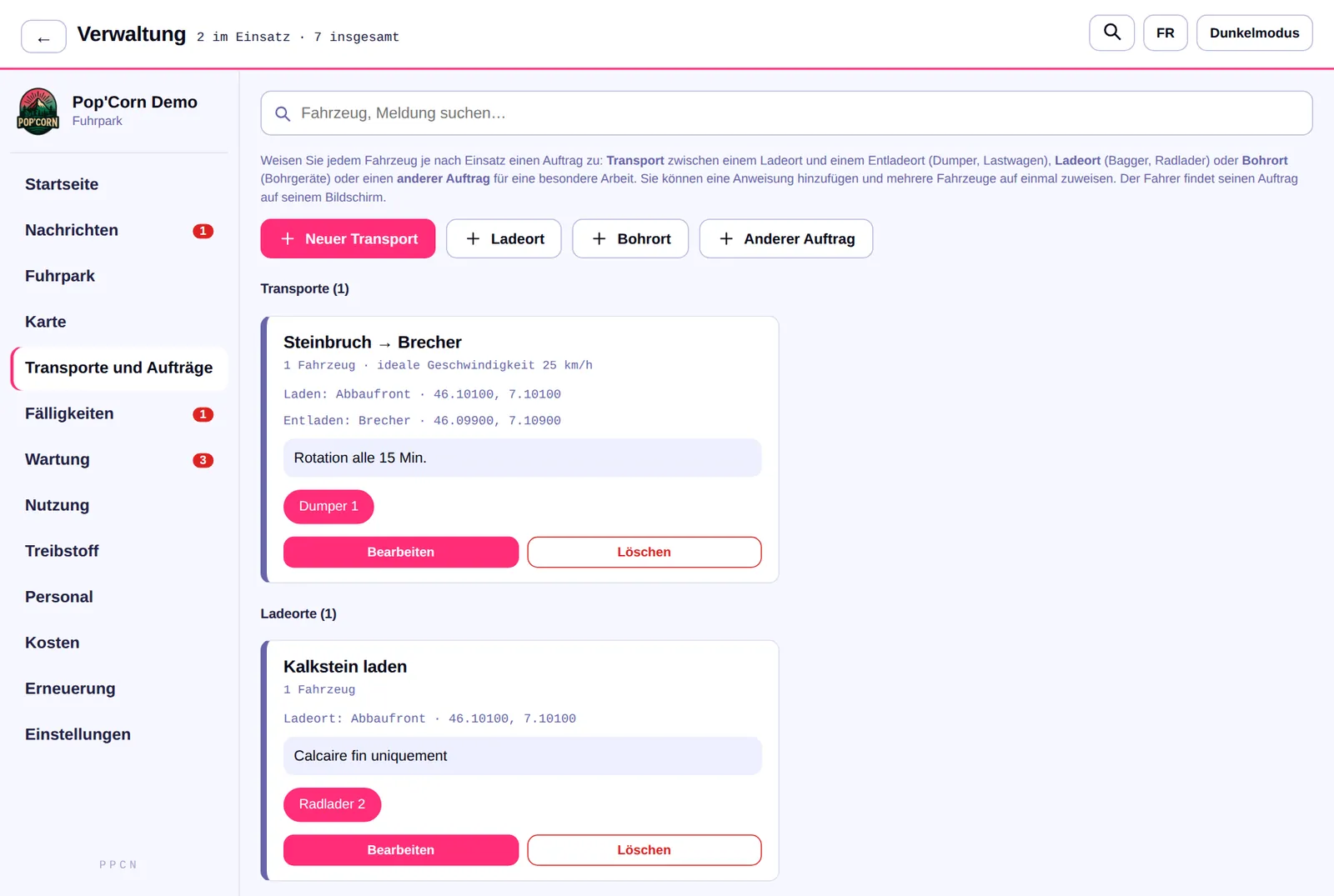Go to Fuhrpark section
The height and width of the screenshot is (896, 1334).
coord(118,276)
